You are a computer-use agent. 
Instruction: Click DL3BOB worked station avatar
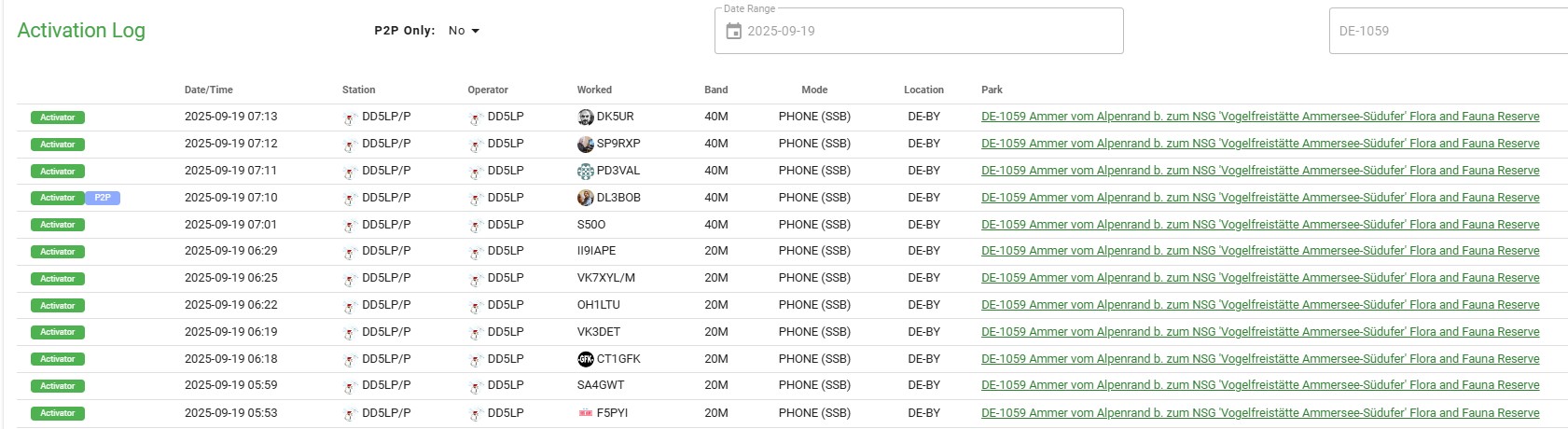point(586,198)
